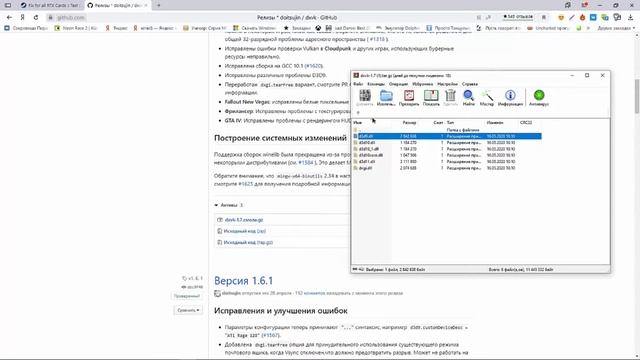Select the d3d9.dll file row
This screenshot has height=360, width=640.
447,136
